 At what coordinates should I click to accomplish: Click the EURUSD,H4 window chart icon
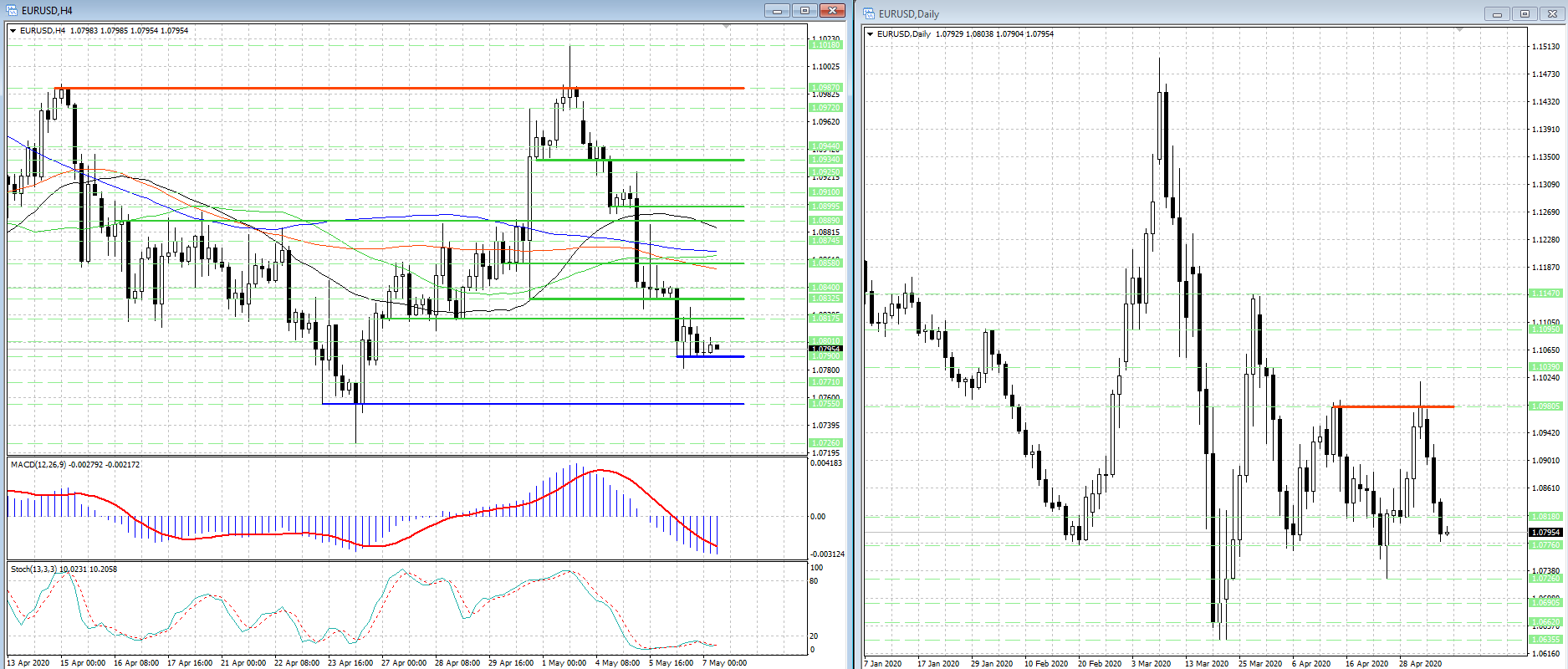point(13,10)
